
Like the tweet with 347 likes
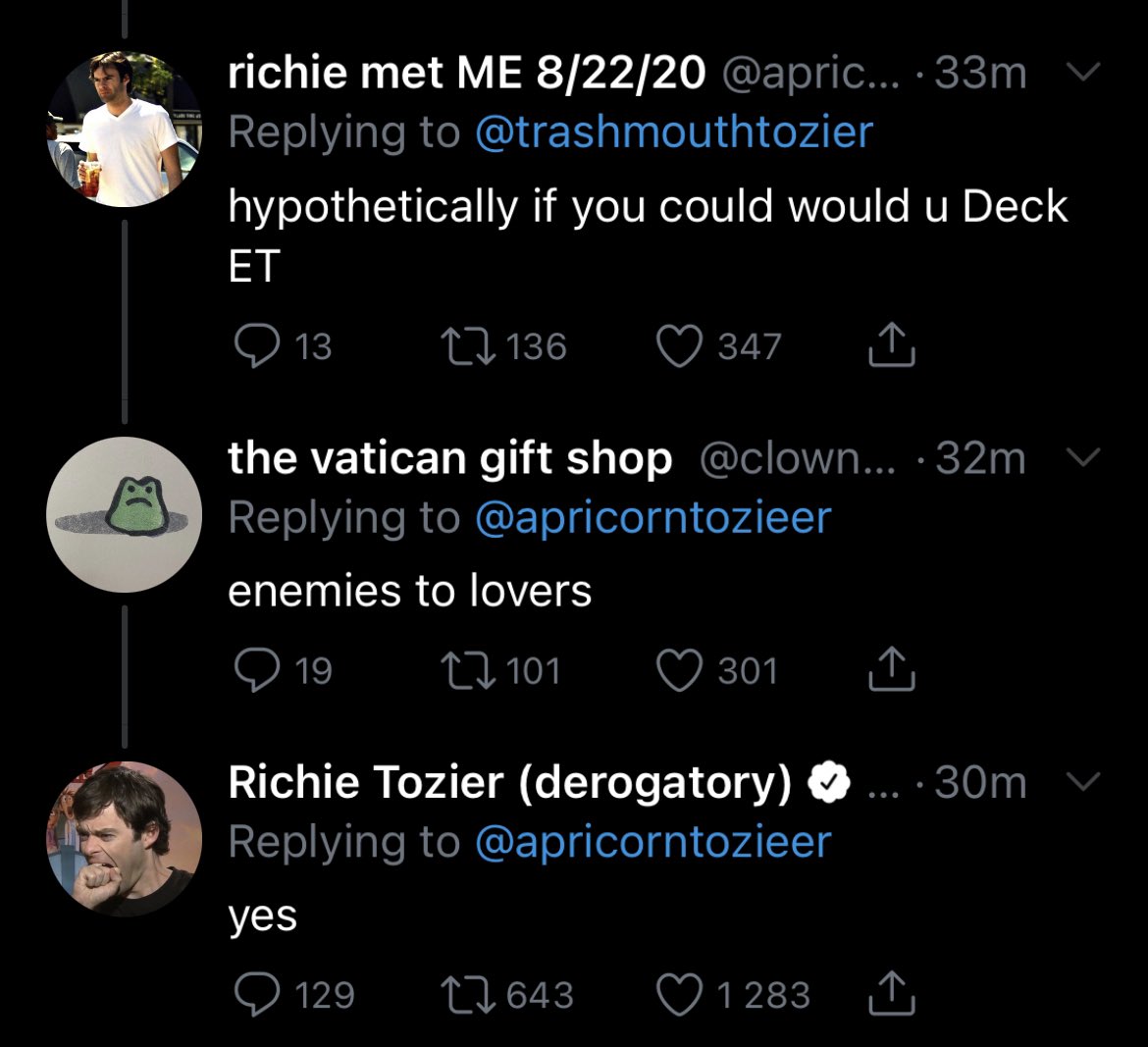(679, 345)
